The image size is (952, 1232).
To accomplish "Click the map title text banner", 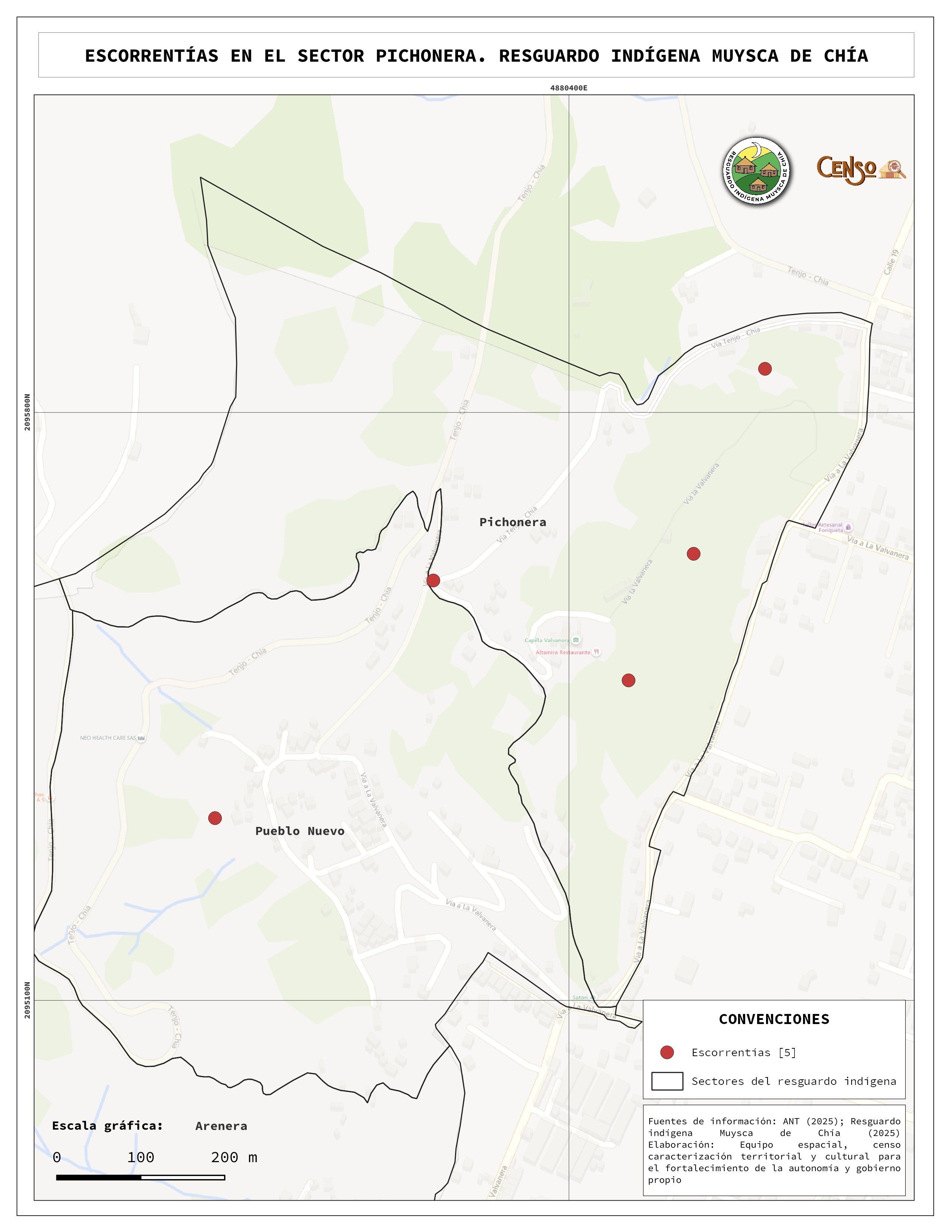I will pyautogui.click(x=476, y=55).
